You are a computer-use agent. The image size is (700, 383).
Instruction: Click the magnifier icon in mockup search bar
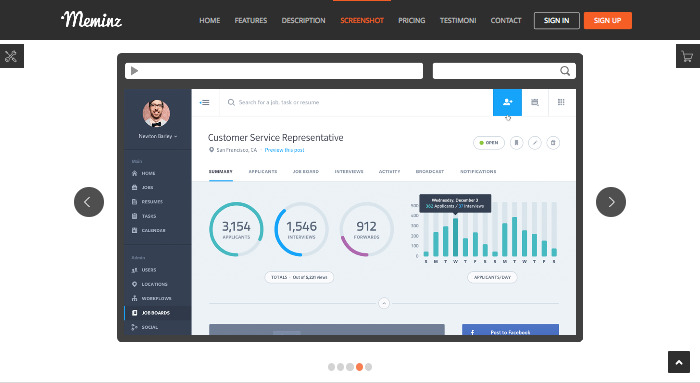point(565,71)
